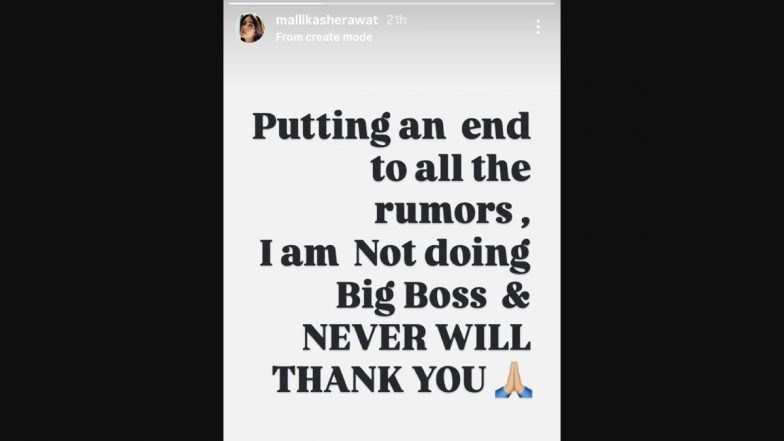The height and width of the screenshot is (441, 784).
Task: Click the to all the text line
Action: pos(450,169)
